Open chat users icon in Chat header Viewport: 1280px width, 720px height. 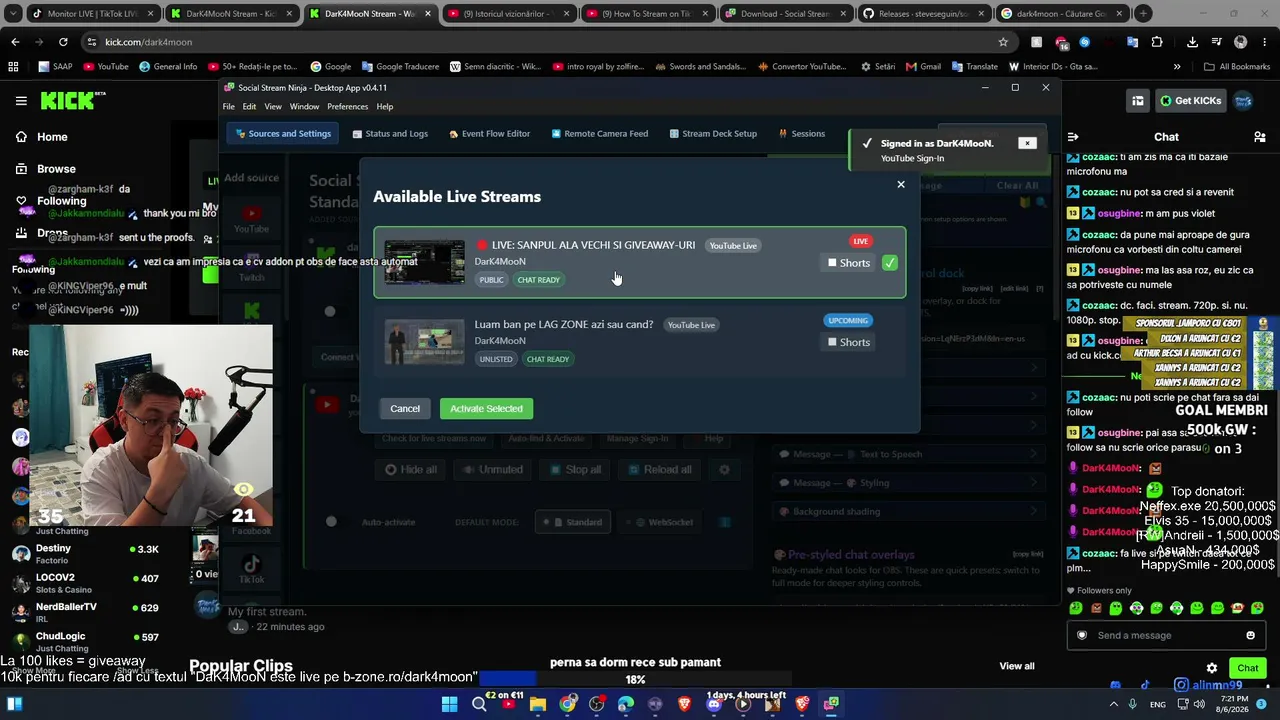point(1259,137)
